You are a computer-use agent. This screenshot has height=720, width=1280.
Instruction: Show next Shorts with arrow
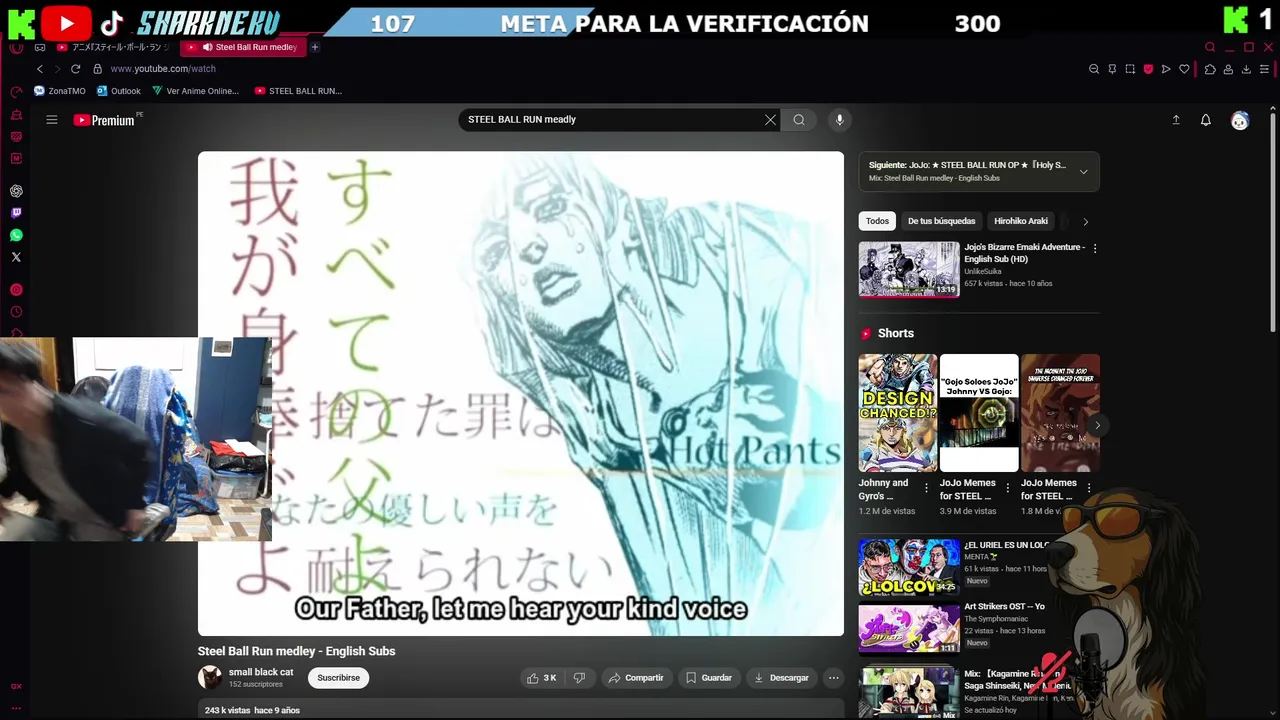(1097, 425)
